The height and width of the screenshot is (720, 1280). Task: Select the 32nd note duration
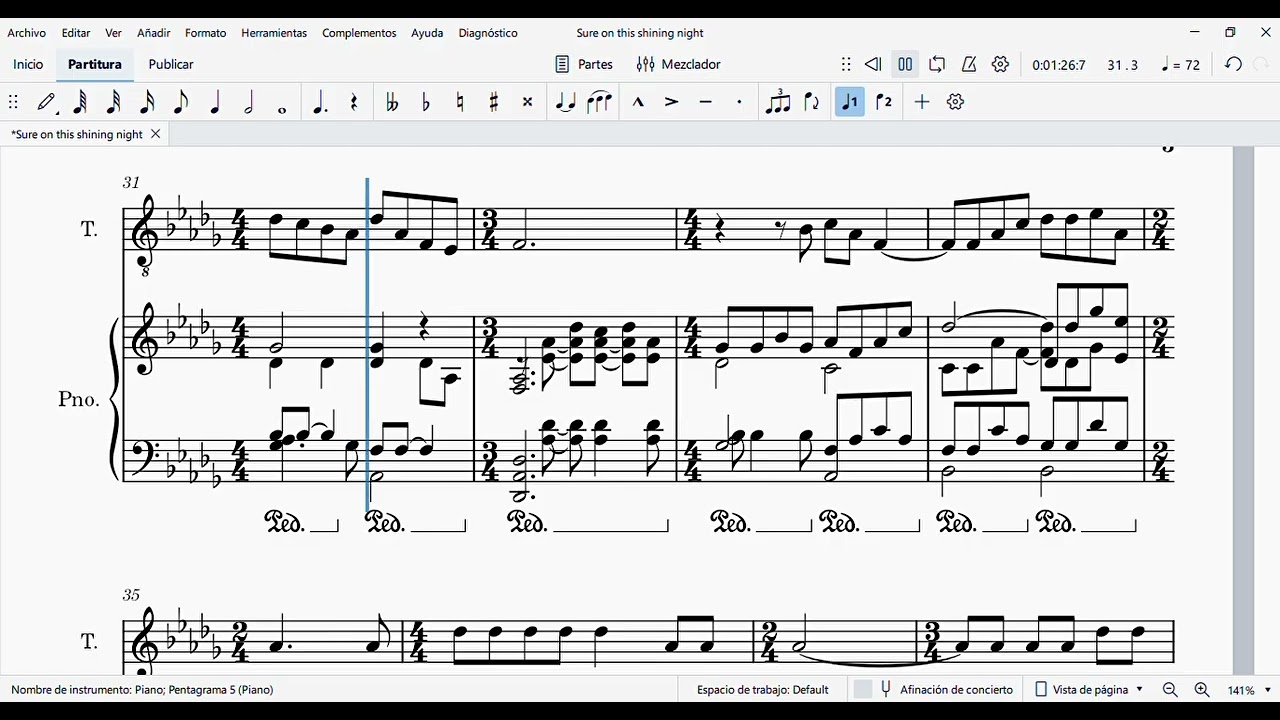[x=114, y=102]
